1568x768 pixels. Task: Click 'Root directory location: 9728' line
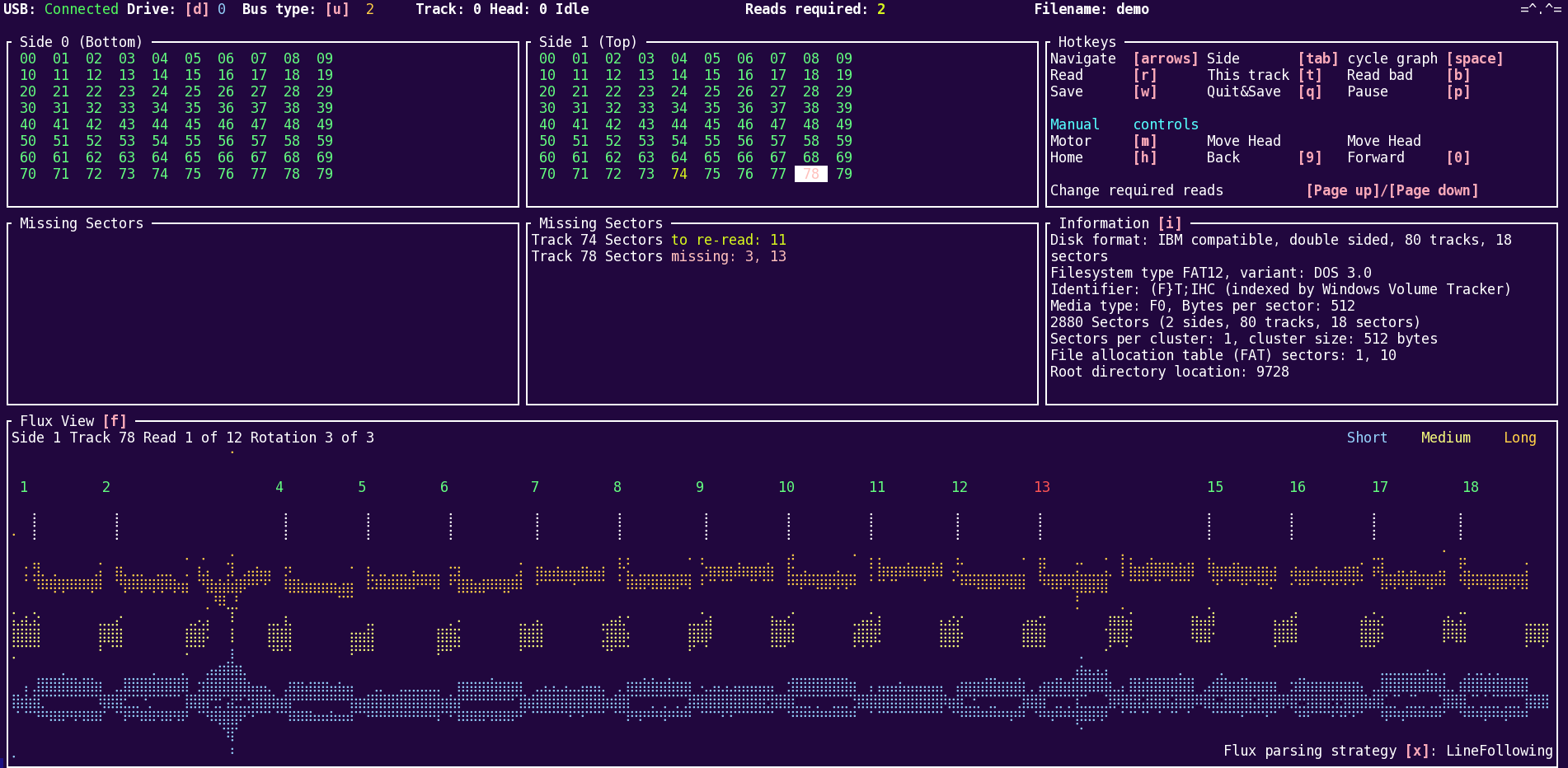pos(1170,372)
